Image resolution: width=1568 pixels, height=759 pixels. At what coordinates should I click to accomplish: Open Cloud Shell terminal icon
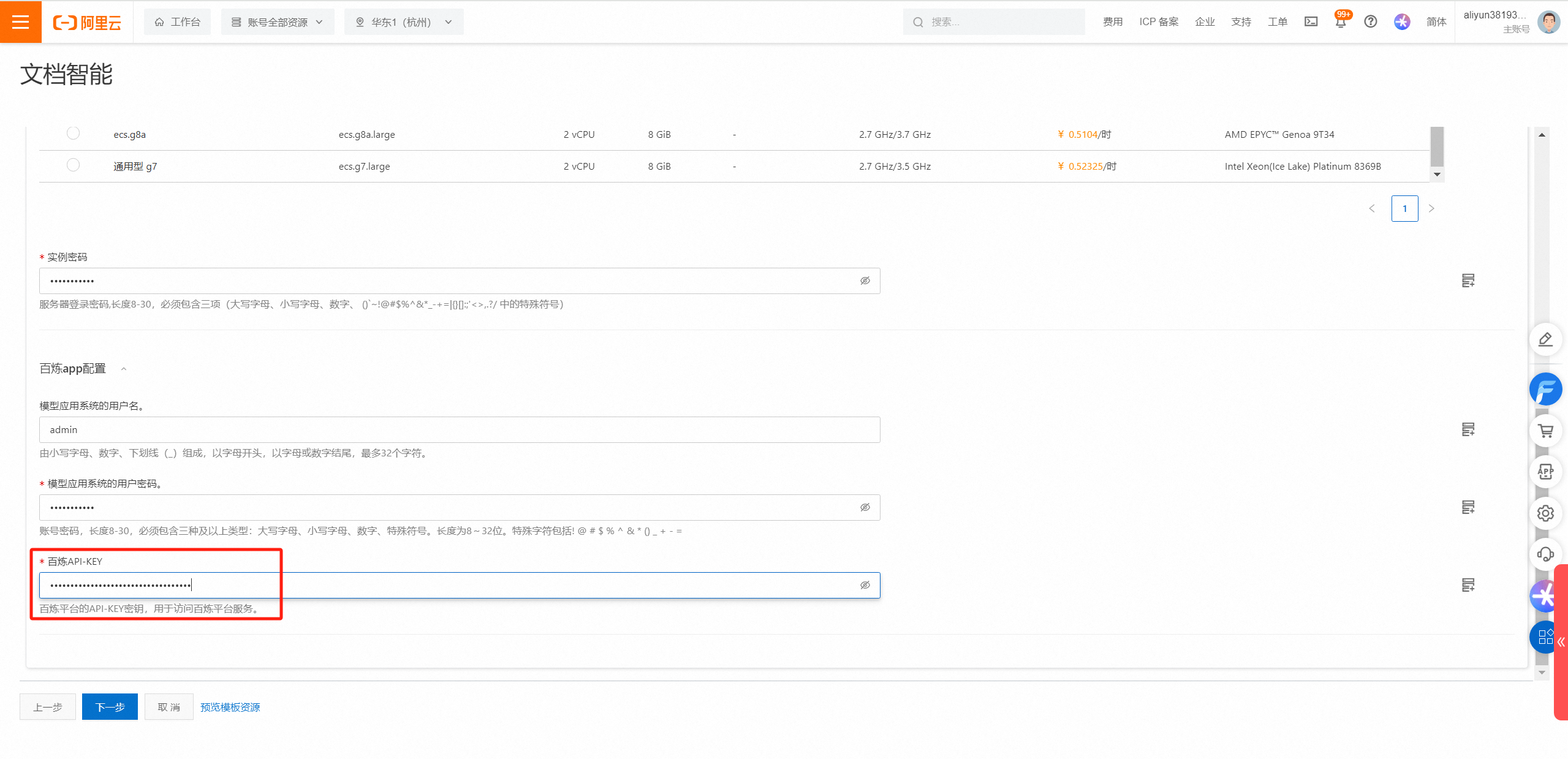(x=1311, y=21)
